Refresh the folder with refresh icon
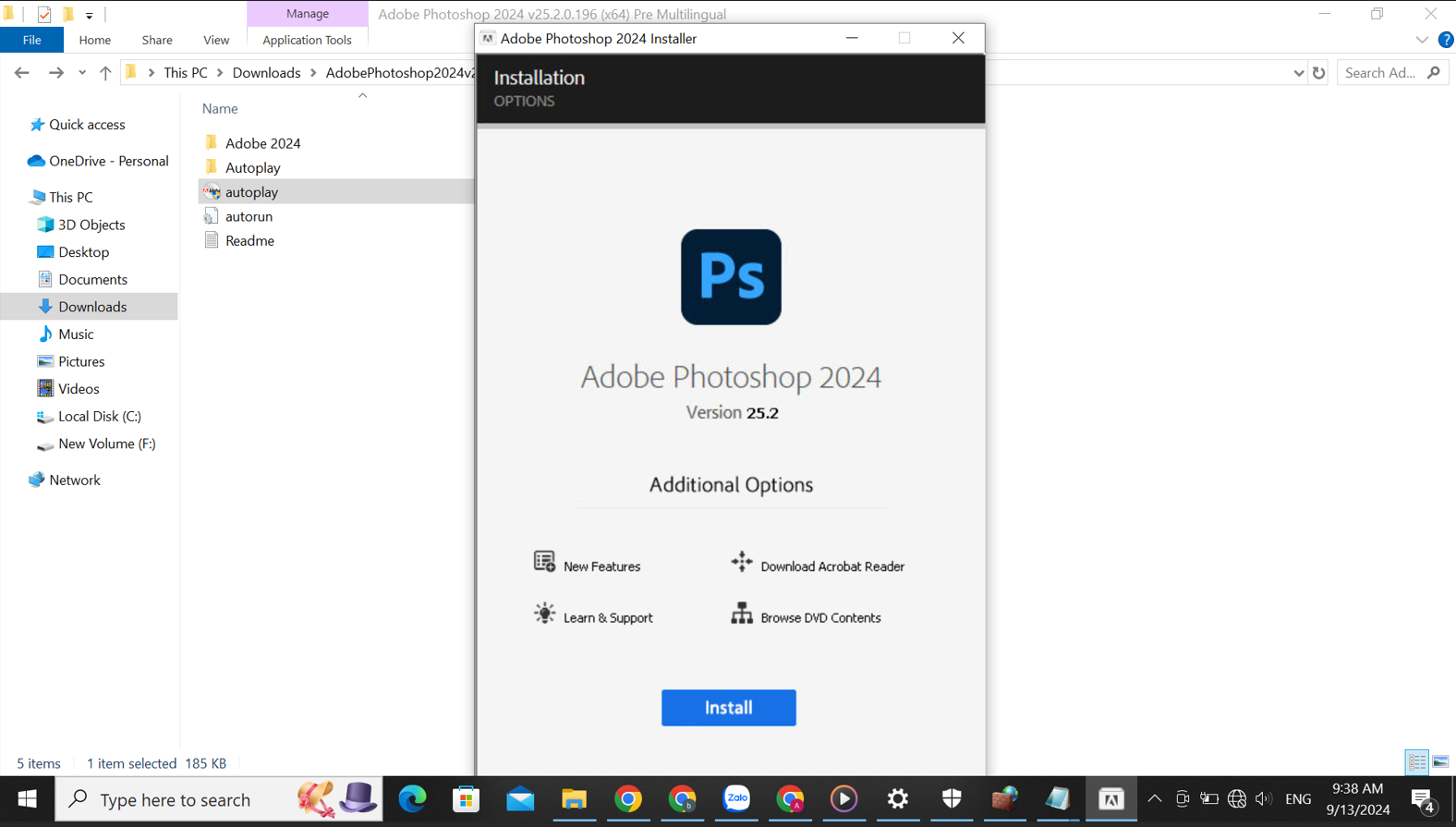 click(x=1318, y=73)
